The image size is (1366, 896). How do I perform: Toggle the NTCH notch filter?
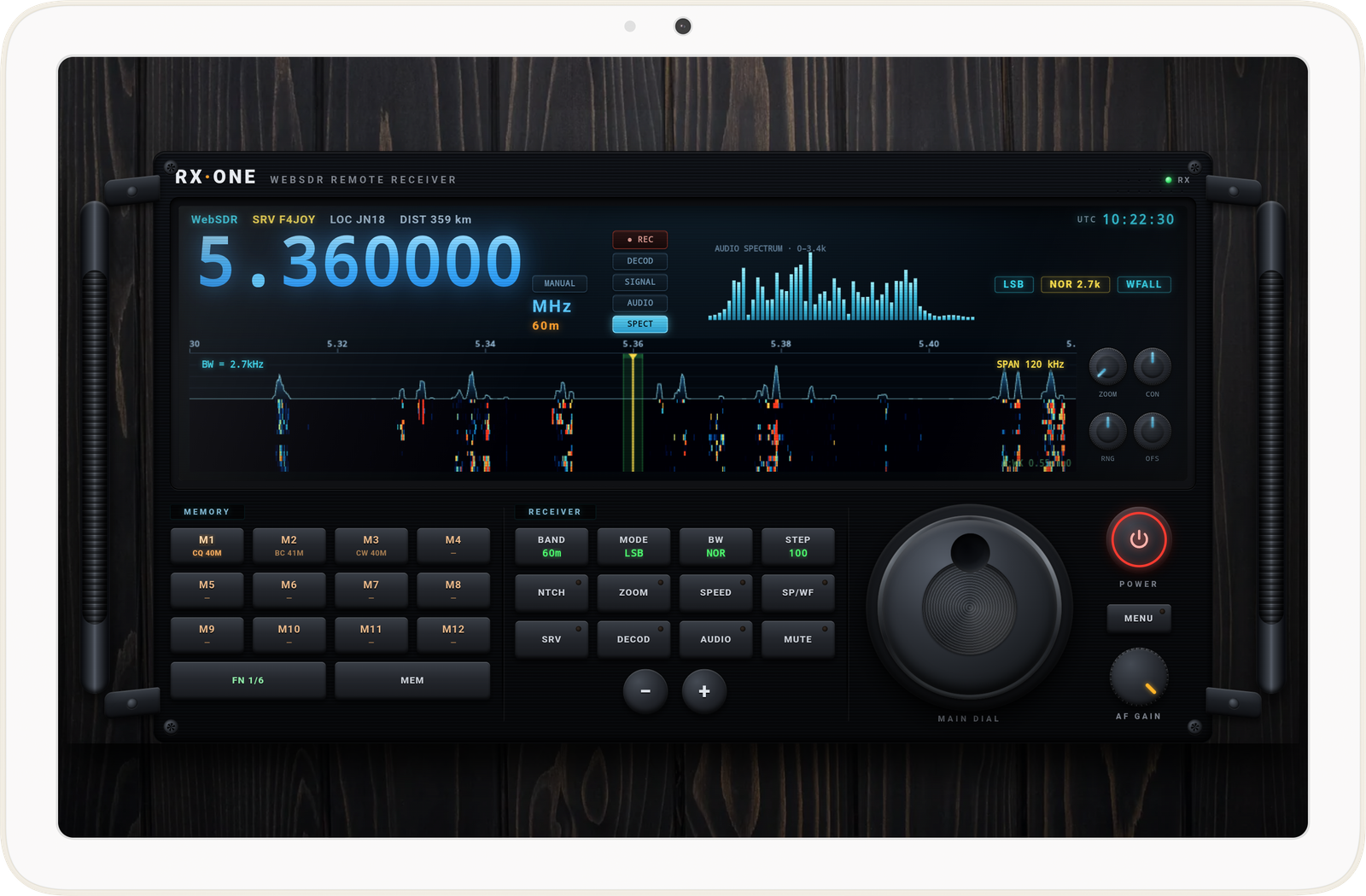click(552, 592)
